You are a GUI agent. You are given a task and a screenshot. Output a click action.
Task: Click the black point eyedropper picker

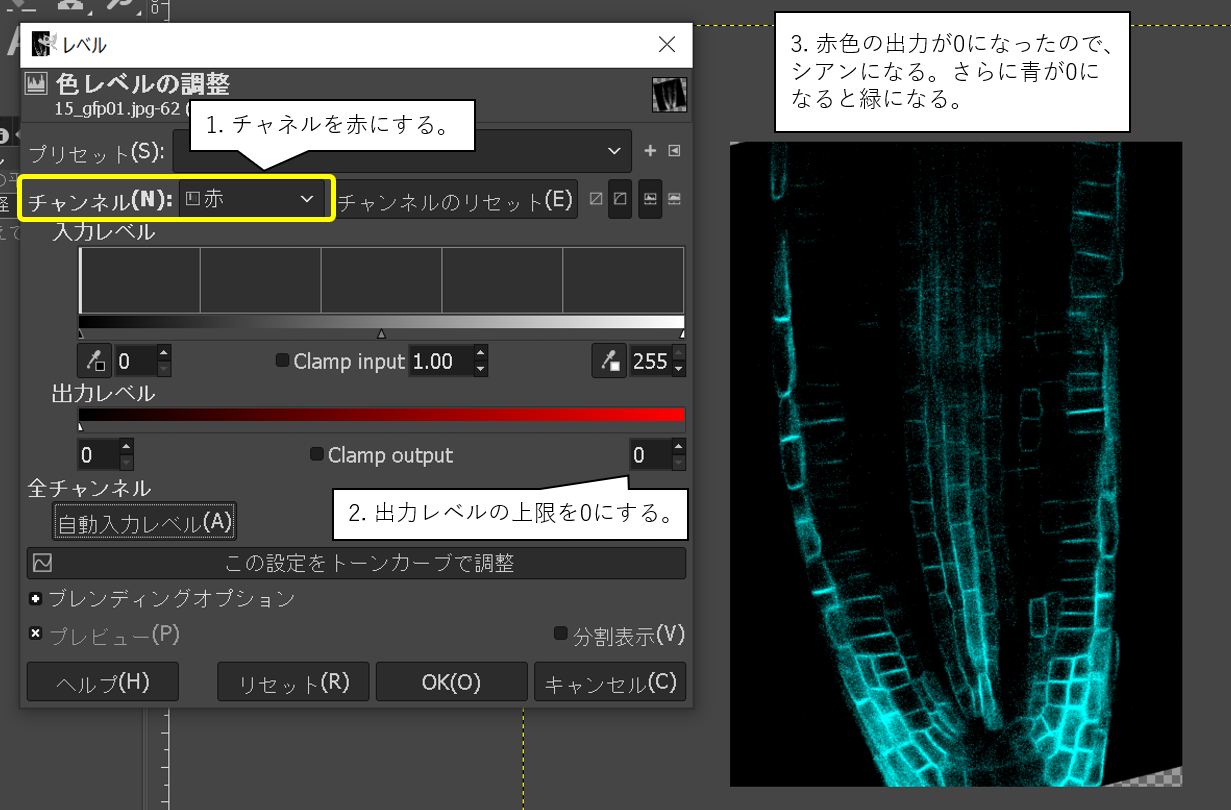(96, 361)
